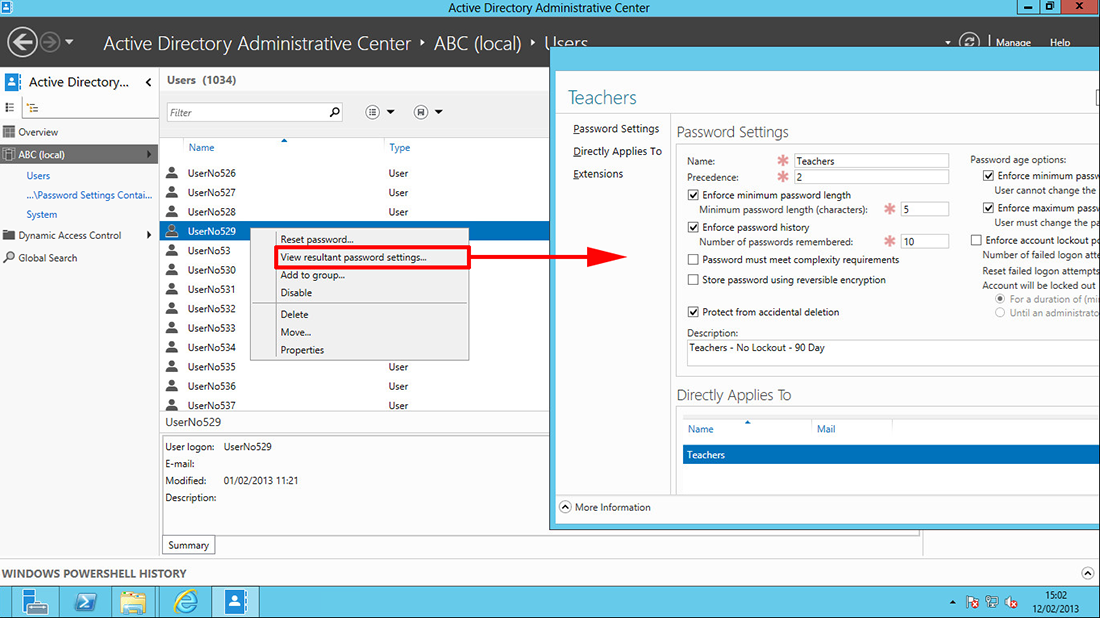Toggle Password must meet complexity requirements
Screen dimensions: 1100x618
693,260
